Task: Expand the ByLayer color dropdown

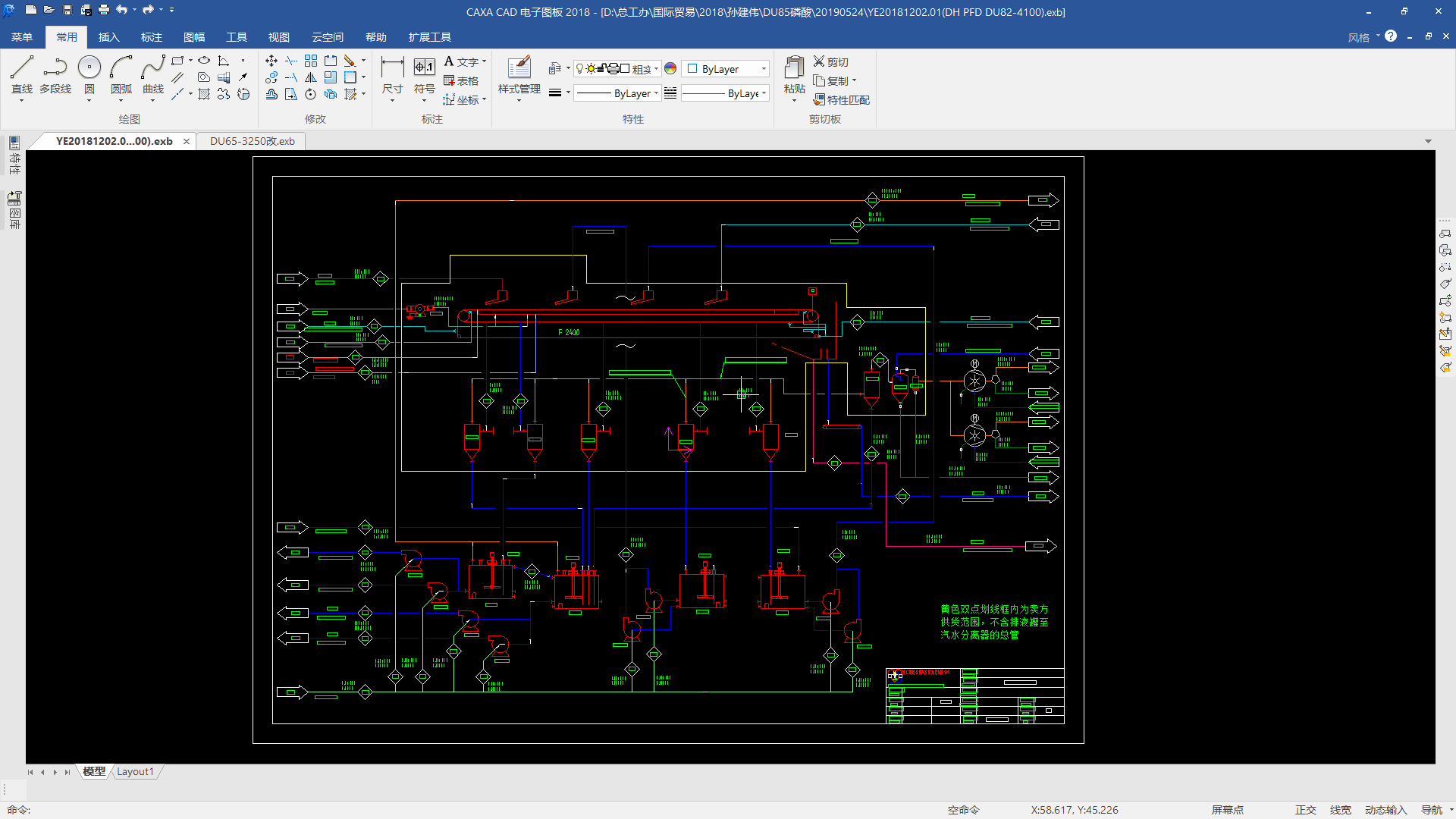Action: point(763,69)
